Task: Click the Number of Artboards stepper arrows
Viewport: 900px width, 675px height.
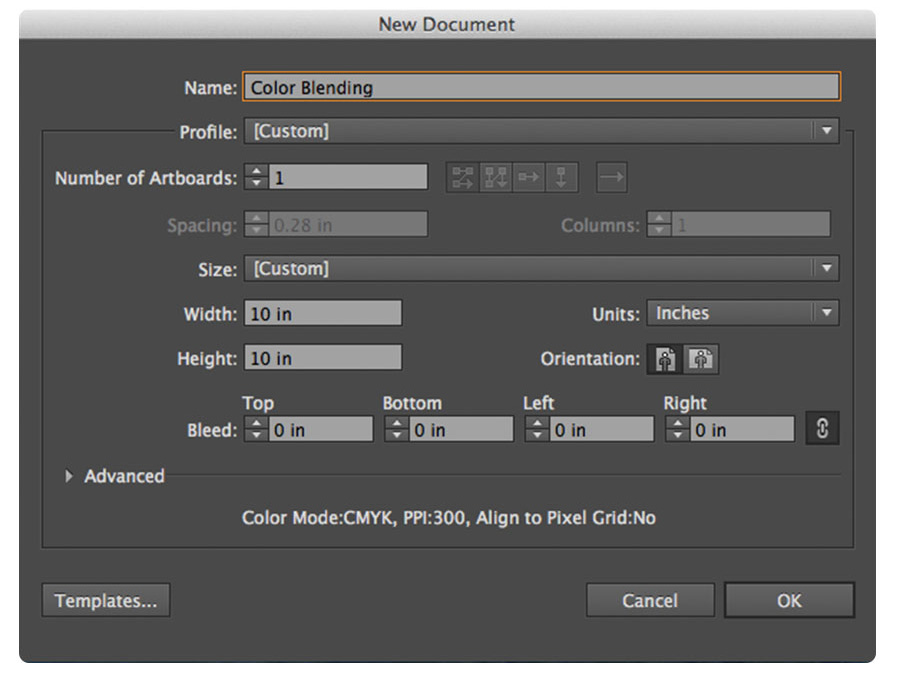Action: pos(256,177)
